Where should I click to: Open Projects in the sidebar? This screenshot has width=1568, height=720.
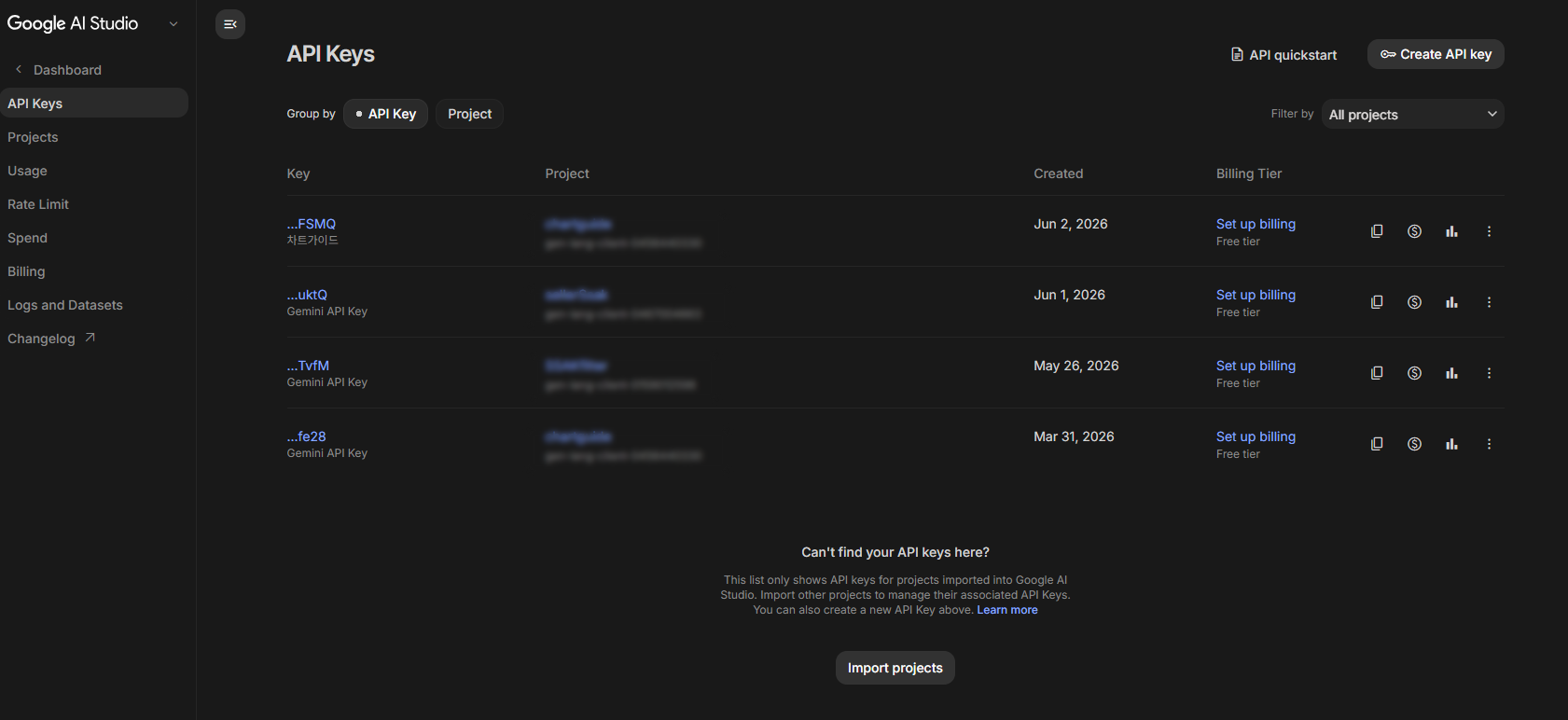(33, 137)
